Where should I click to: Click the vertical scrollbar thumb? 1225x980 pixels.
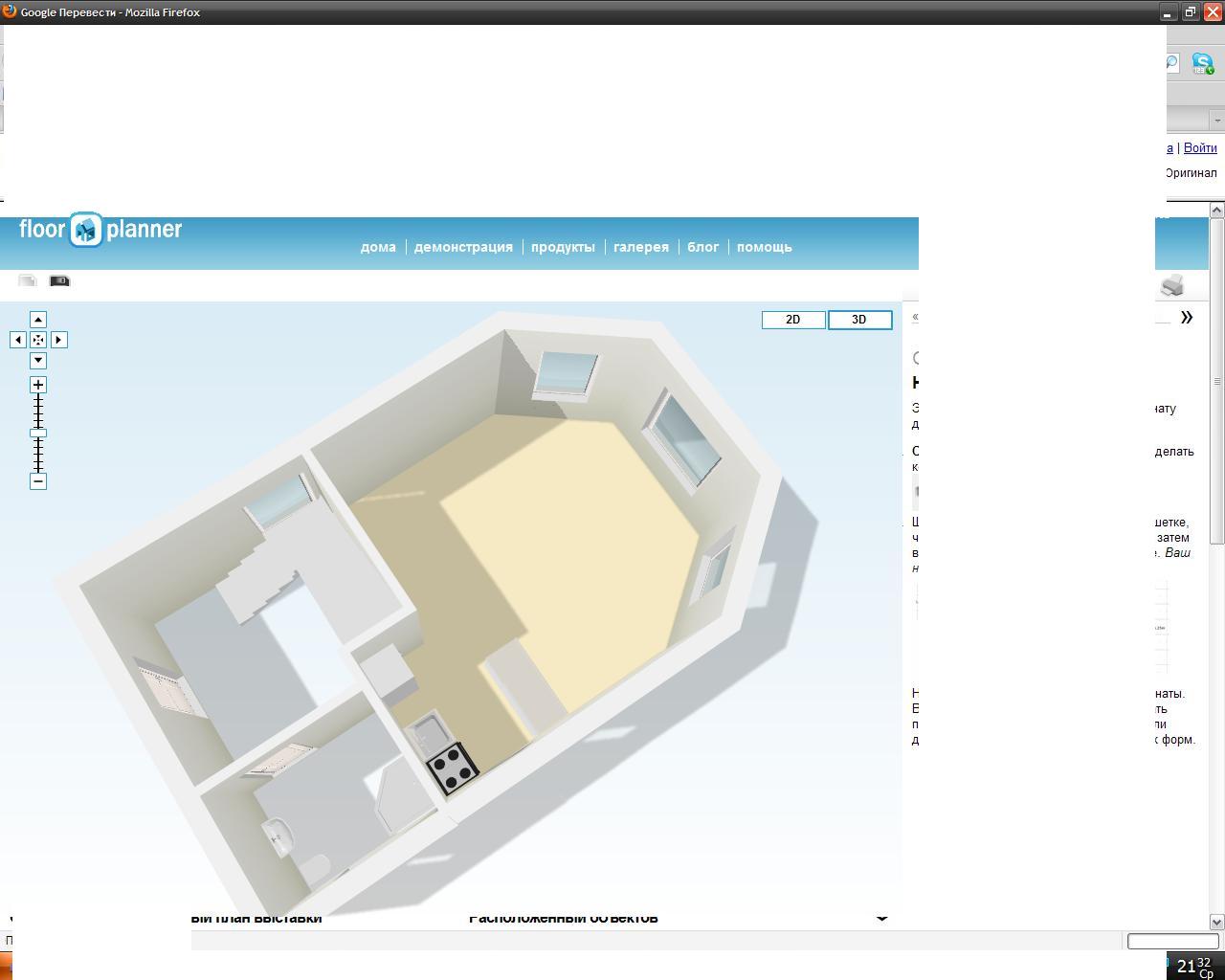(1217, 381)
